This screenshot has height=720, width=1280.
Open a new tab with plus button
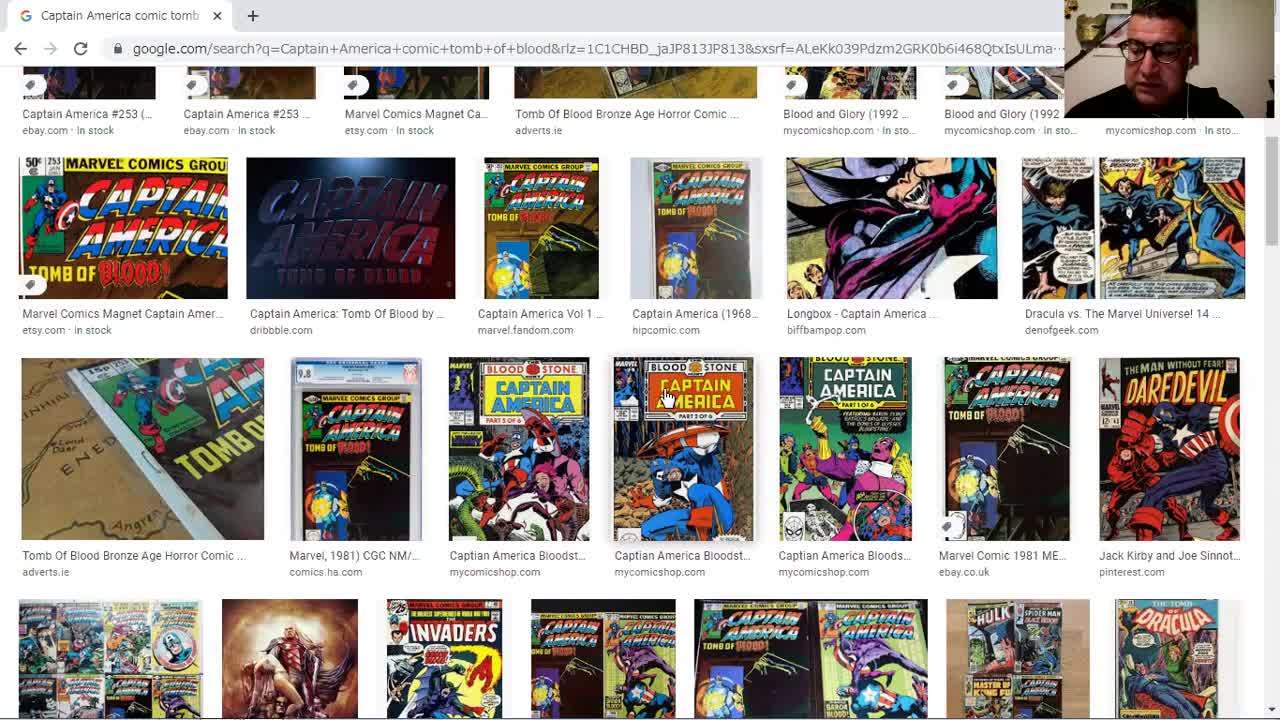point(252,15)
